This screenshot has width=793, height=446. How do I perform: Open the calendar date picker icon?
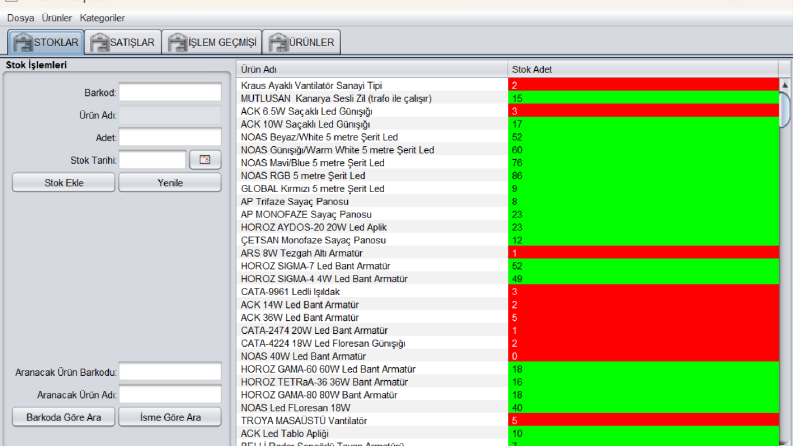click(205, 160)
